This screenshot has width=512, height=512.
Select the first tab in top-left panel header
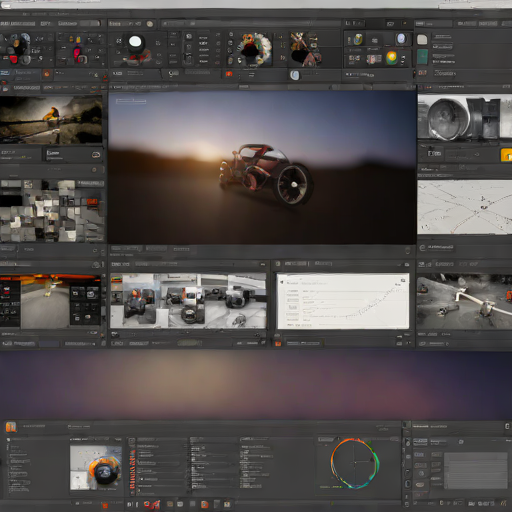click(x=18, y=24)
